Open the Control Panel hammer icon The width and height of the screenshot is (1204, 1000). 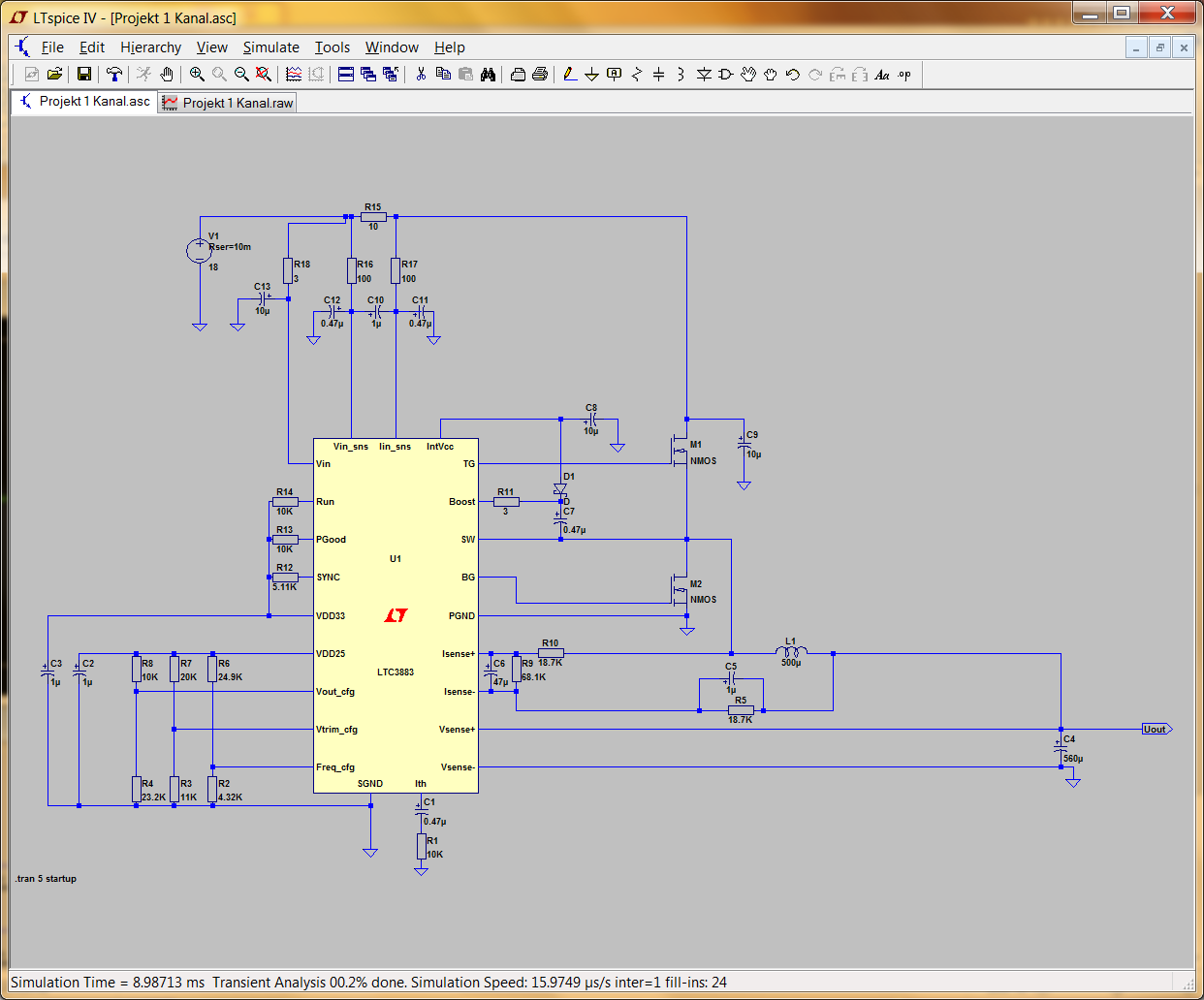pyautogui.click(x=114, y=75)
